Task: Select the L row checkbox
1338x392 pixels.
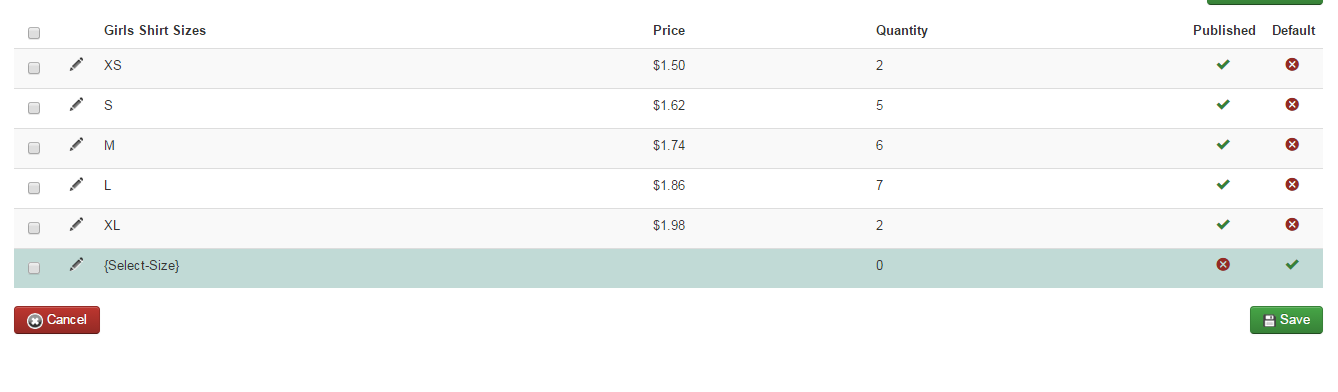Action: point(34,188)
